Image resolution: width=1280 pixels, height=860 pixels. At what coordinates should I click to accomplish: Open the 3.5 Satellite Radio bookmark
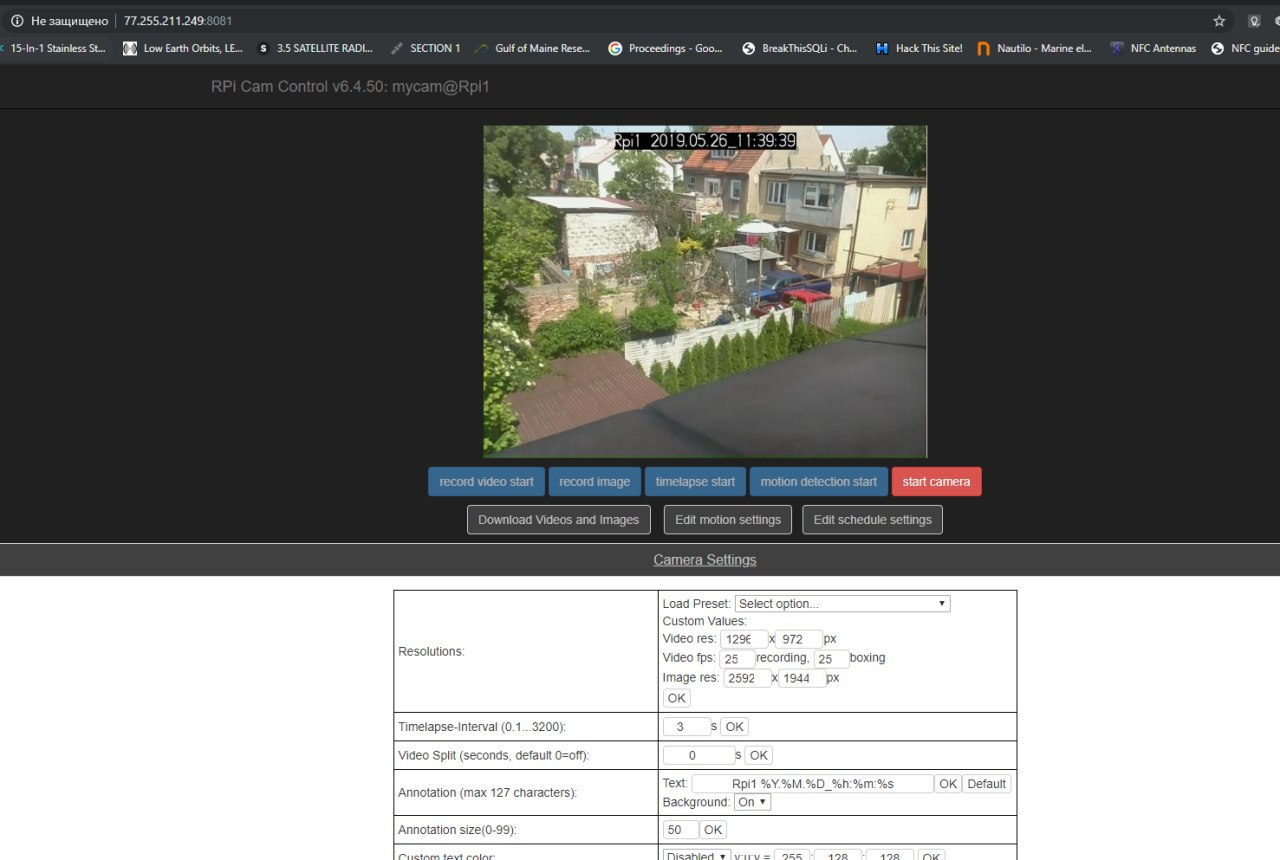pos(313,48)
